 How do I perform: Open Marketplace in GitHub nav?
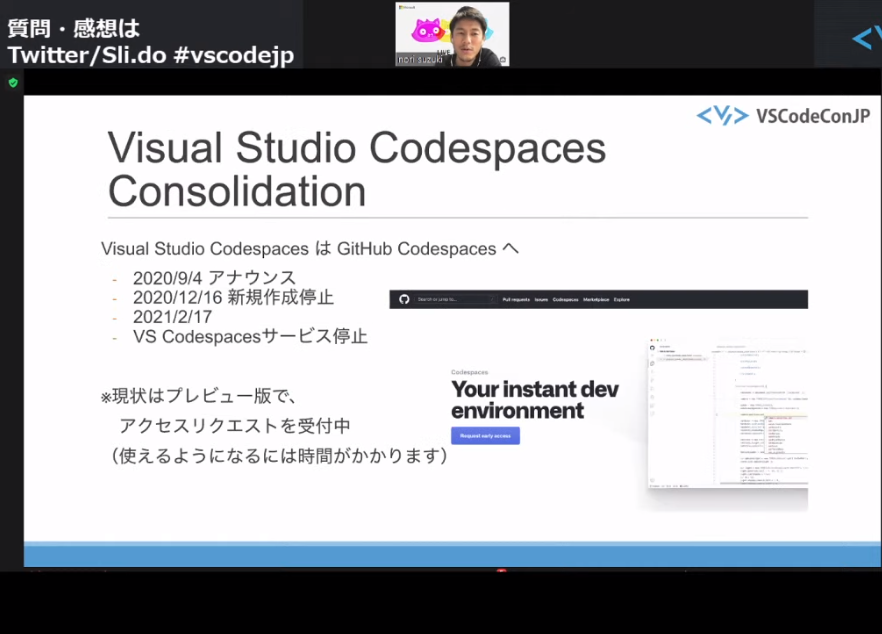(x=596, y=300)
